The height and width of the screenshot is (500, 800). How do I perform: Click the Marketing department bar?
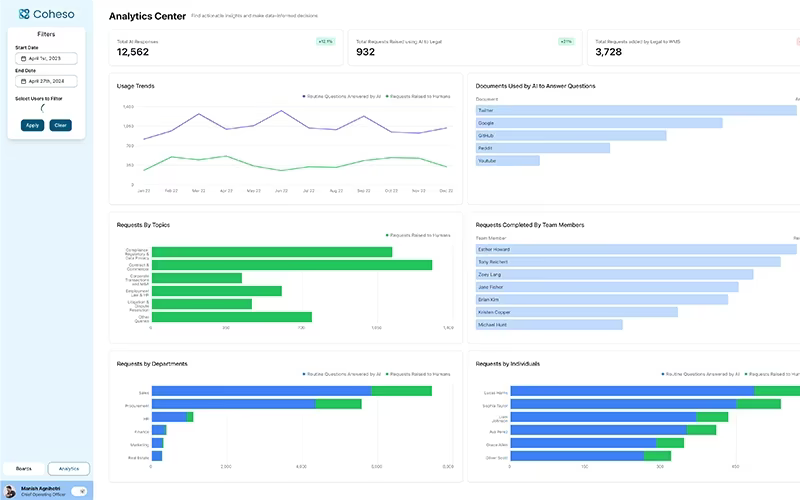pyautogui.click(x=158, y=443)
